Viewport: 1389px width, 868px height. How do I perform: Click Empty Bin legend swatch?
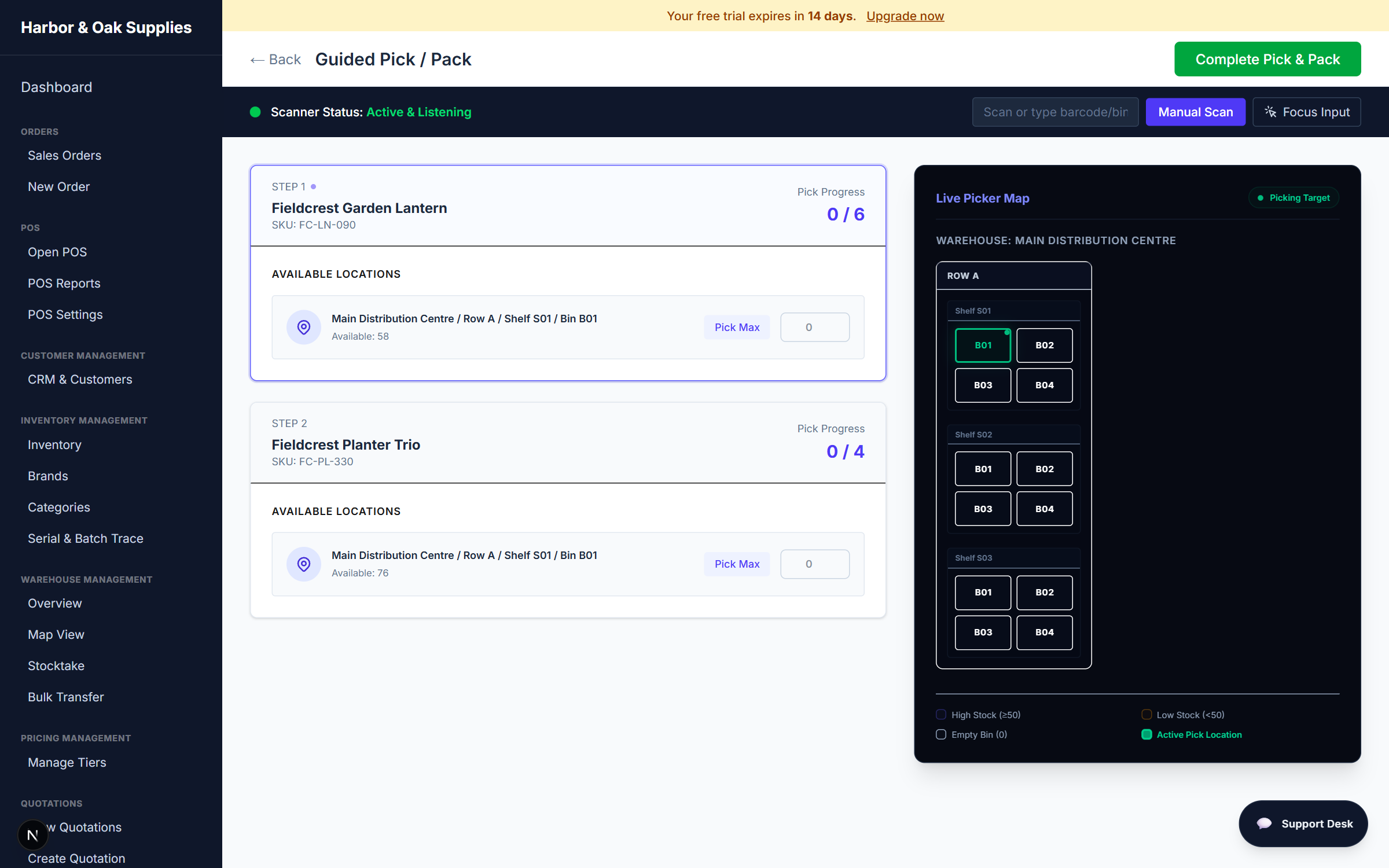click(941, 734)
